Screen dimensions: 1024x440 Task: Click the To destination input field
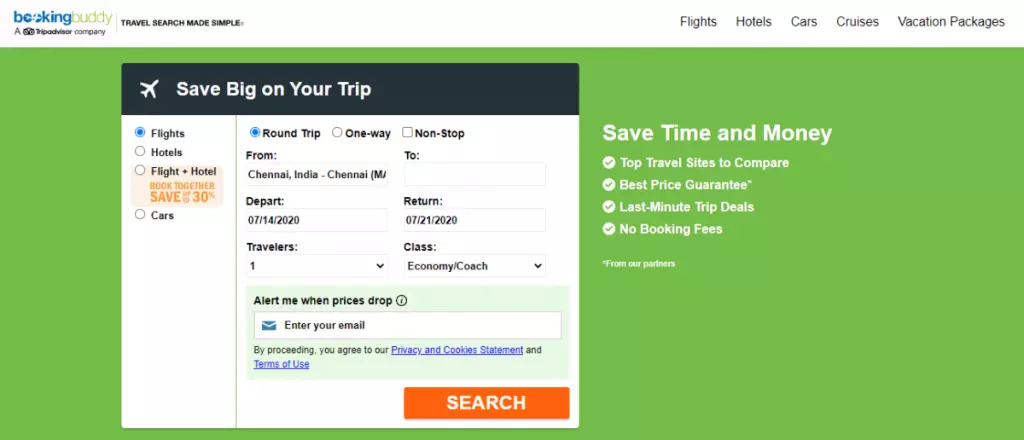475,175
